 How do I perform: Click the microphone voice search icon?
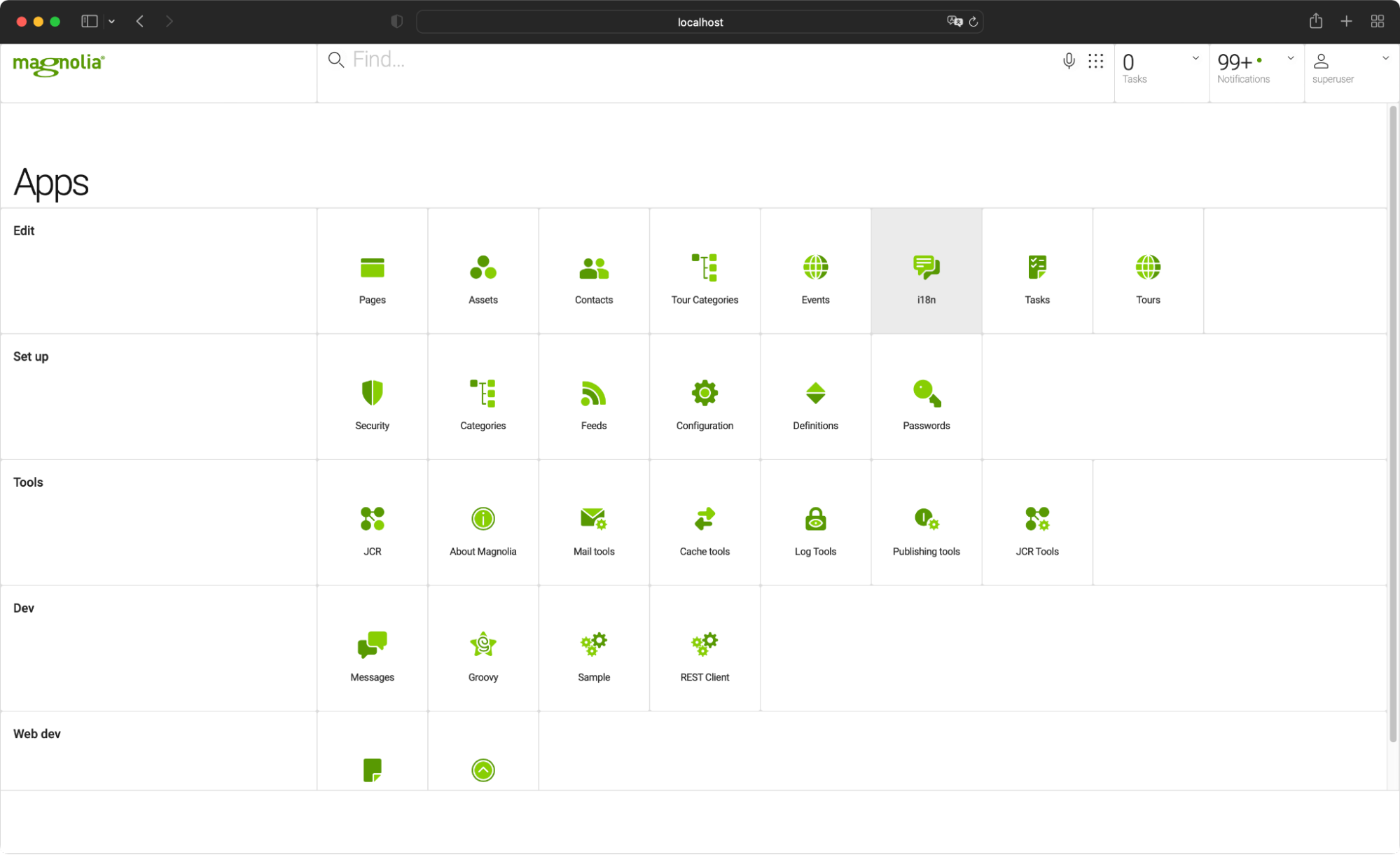[1068, 61]
